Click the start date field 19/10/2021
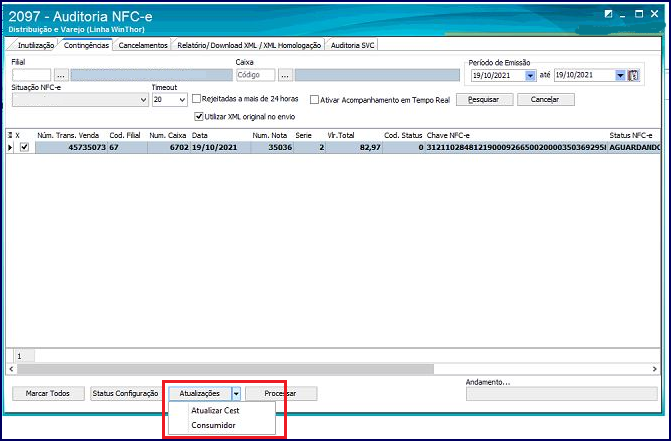Image resolution: width=671 pixels, height=441 pixels. click(x=498, y=75)
